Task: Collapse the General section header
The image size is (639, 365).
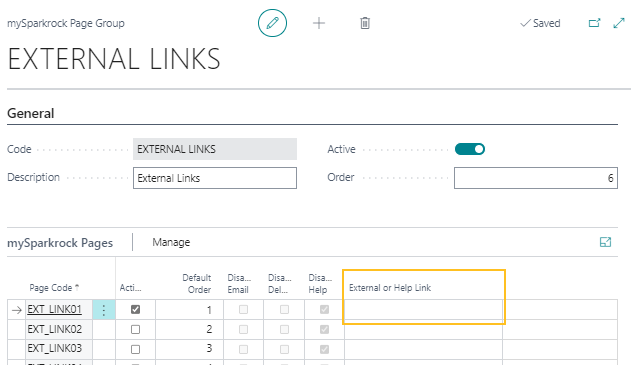Action: click(x=31, y=113)
